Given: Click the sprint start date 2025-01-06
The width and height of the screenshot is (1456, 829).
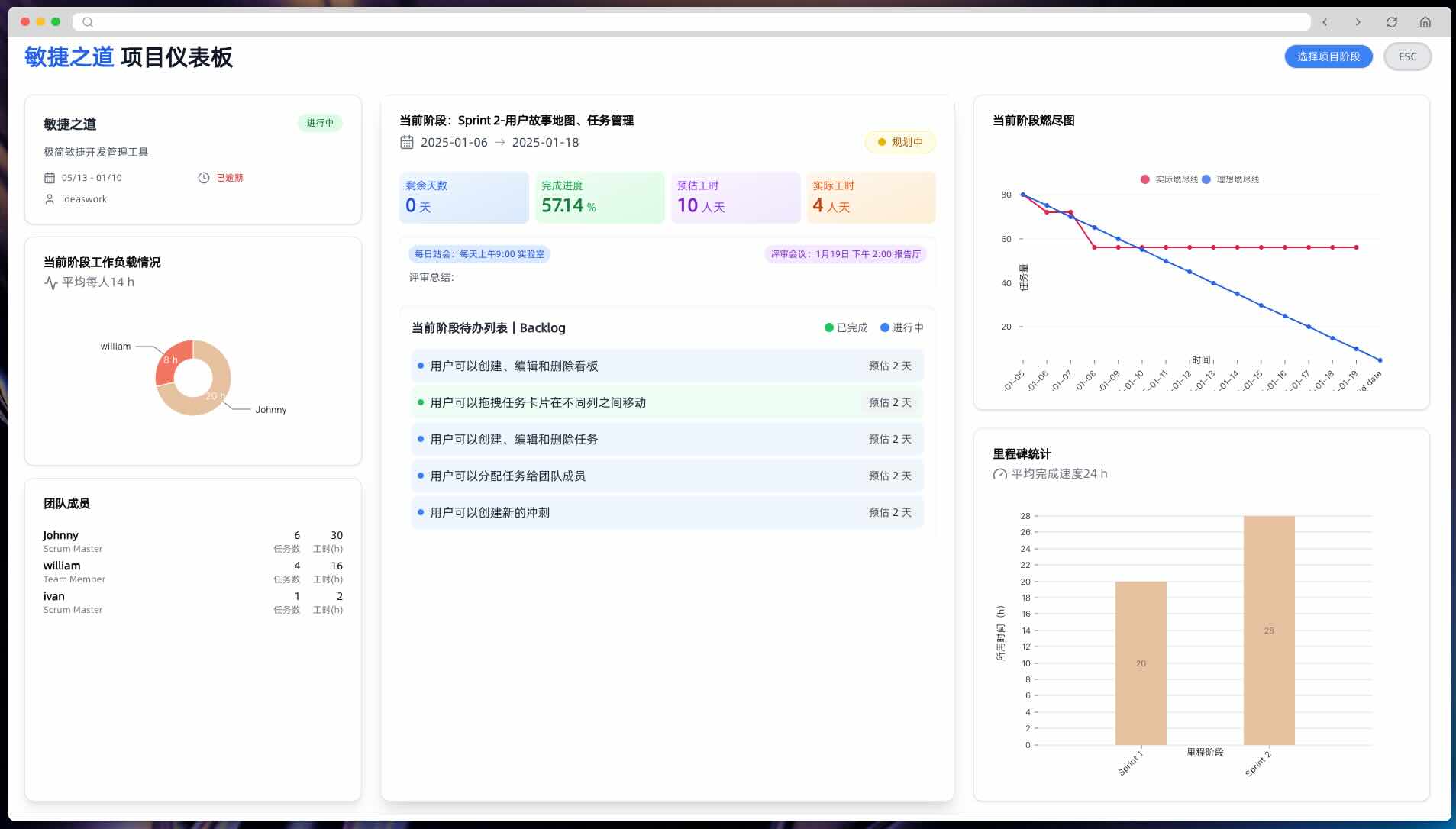Looking at the screenshot, I should (x=454, y=142).
